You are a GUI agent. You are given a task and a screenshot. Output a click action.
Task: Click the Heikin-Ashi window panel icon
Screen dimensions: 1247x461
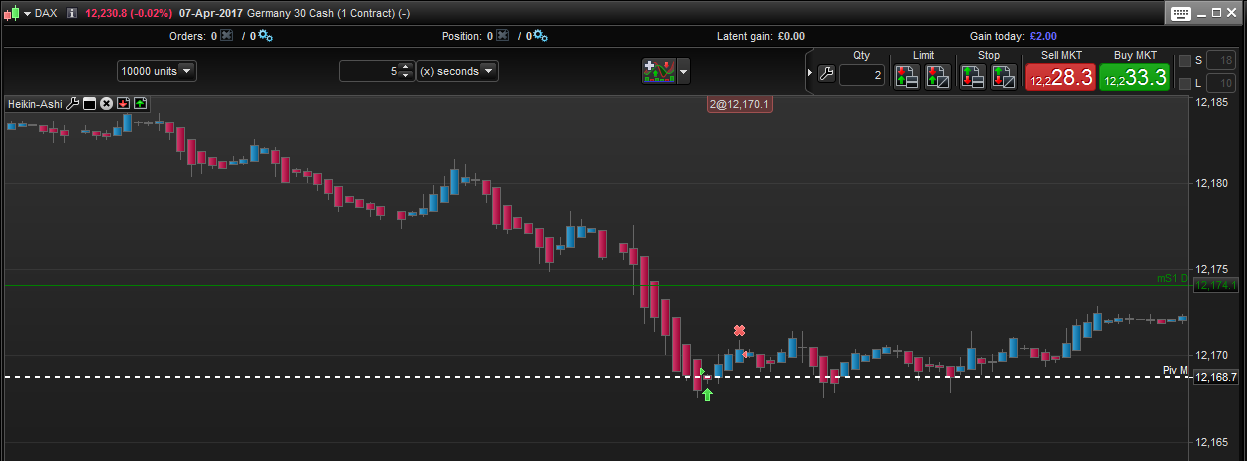[x=88, y=103]
